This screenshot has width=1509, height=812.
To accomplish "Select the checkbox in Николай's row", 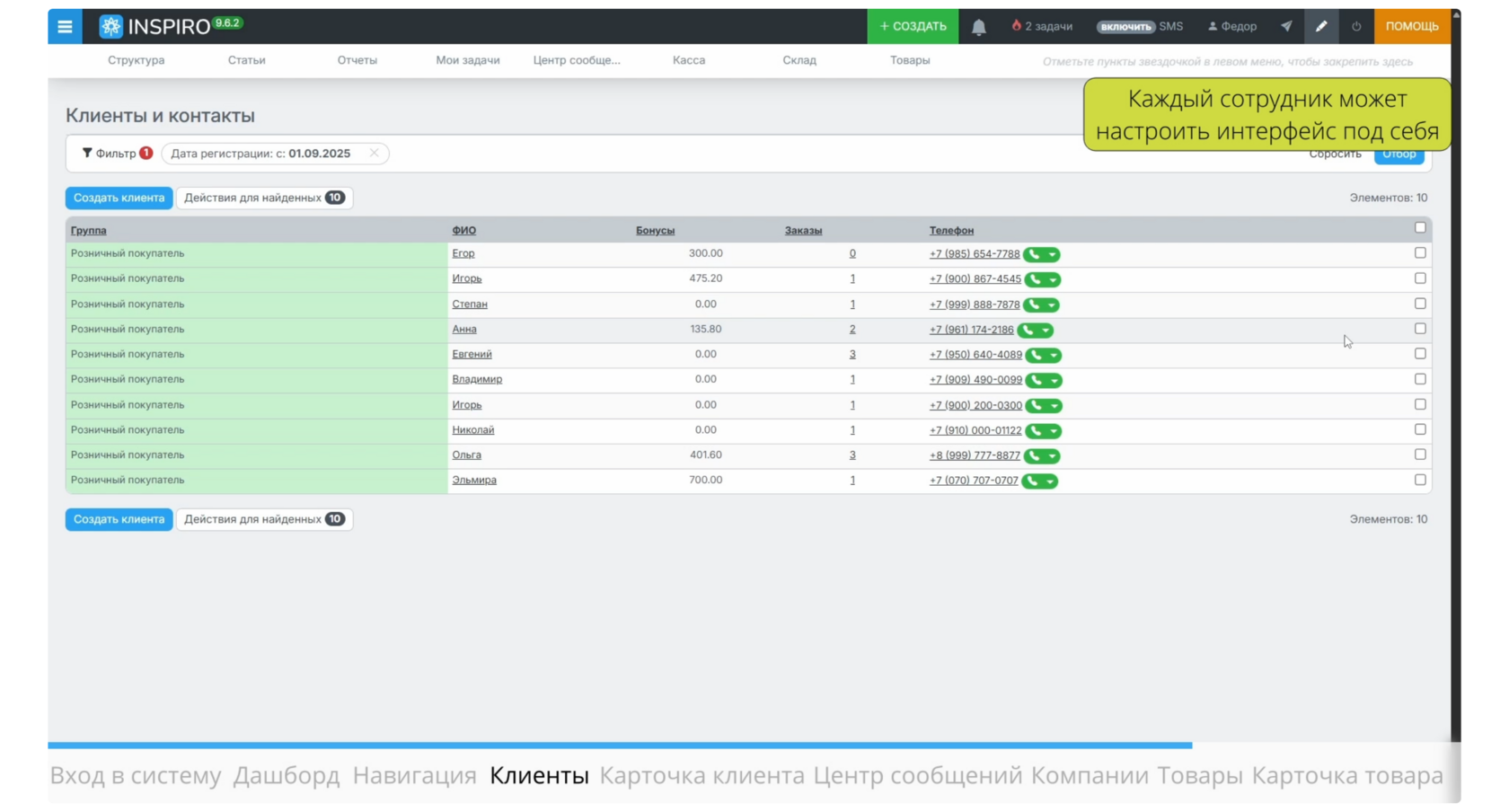I will tap(1420, 429).
